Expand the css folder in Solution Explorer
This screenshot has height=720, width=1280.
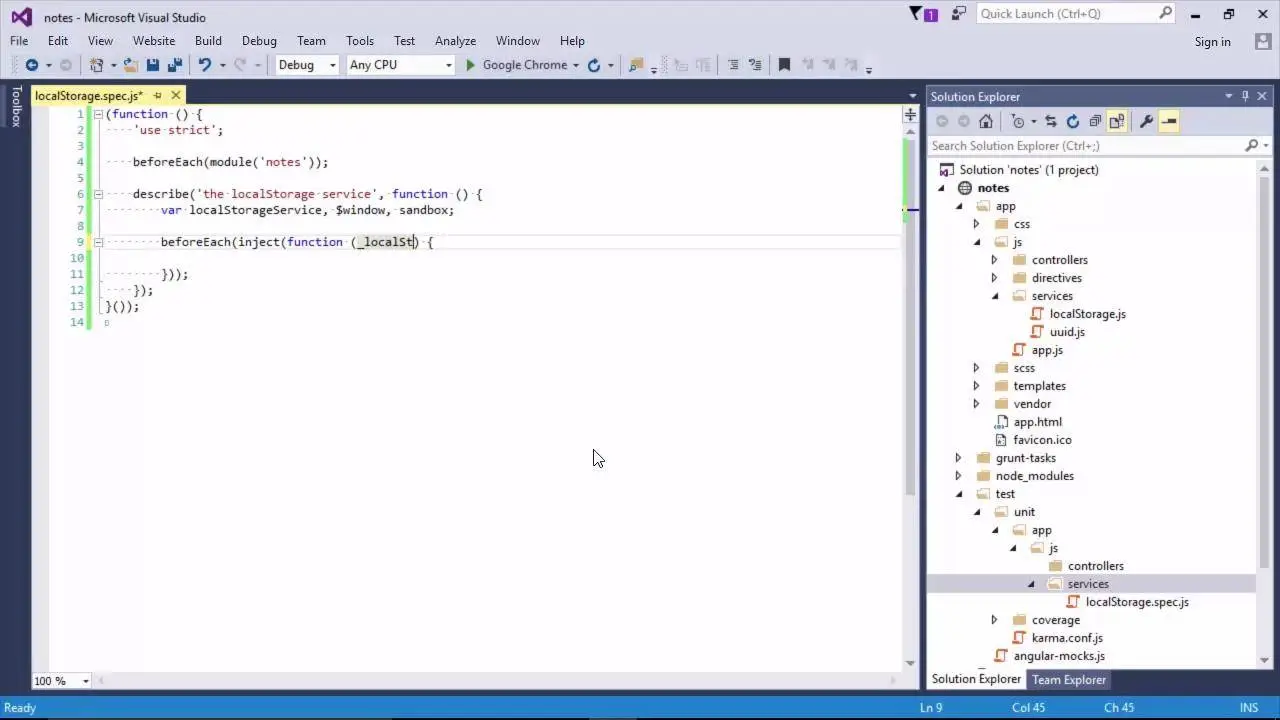point(976,224)
